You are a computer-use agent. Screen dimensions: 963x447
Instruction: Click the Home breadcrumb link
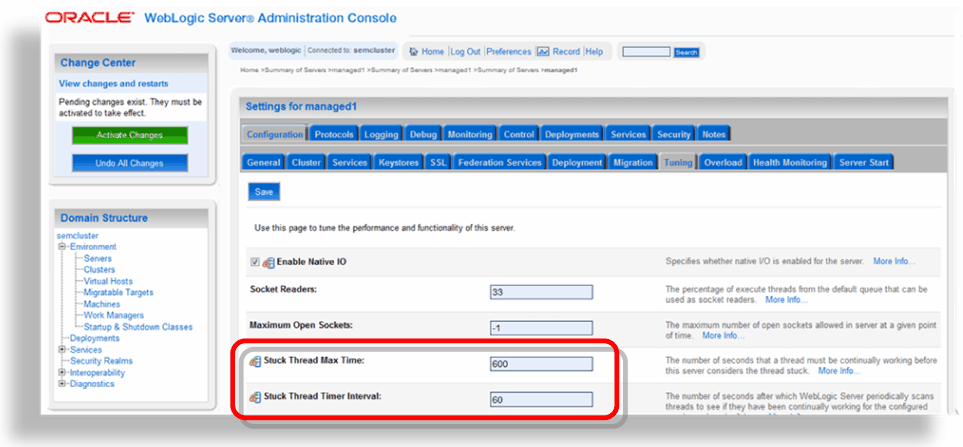[x=249, y=70]
